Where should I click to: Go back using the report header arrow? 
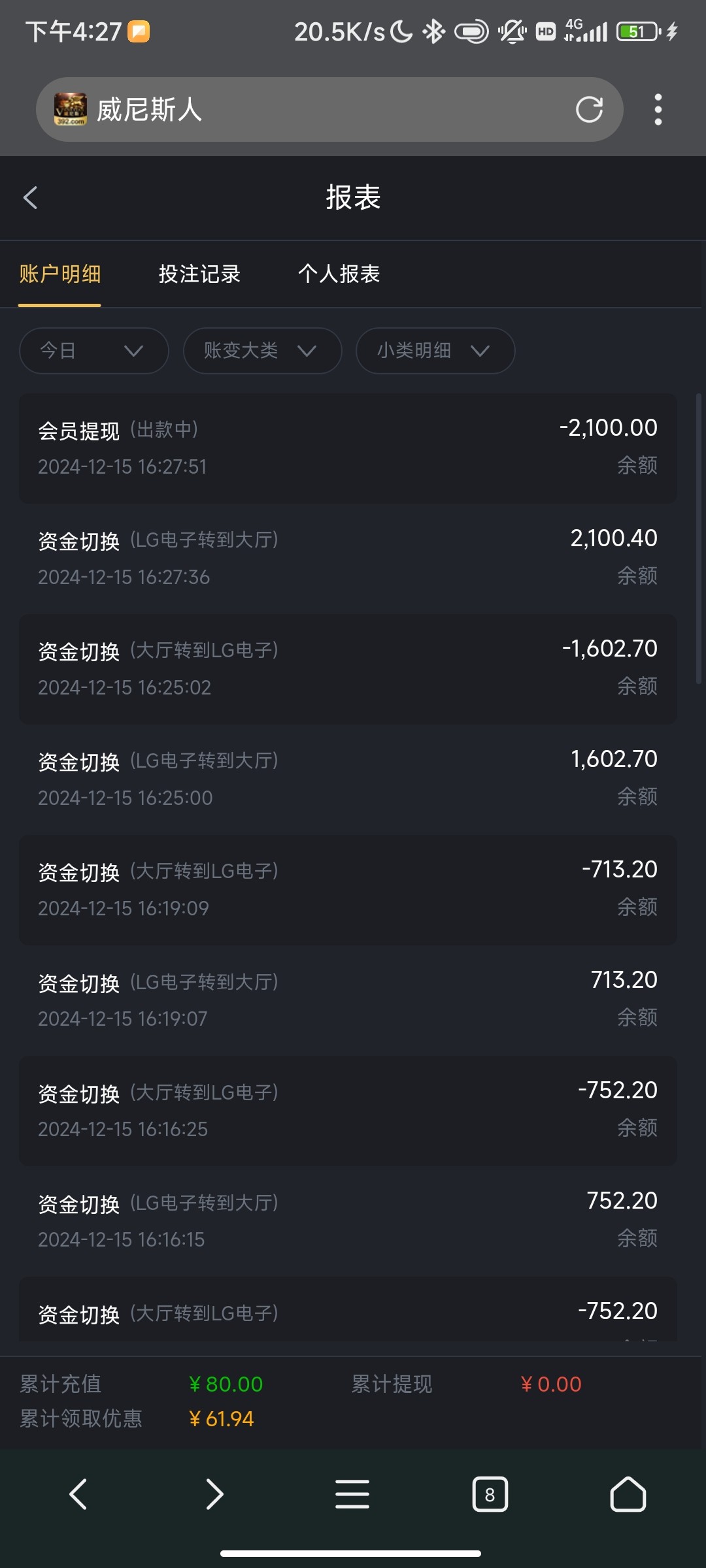31,197
